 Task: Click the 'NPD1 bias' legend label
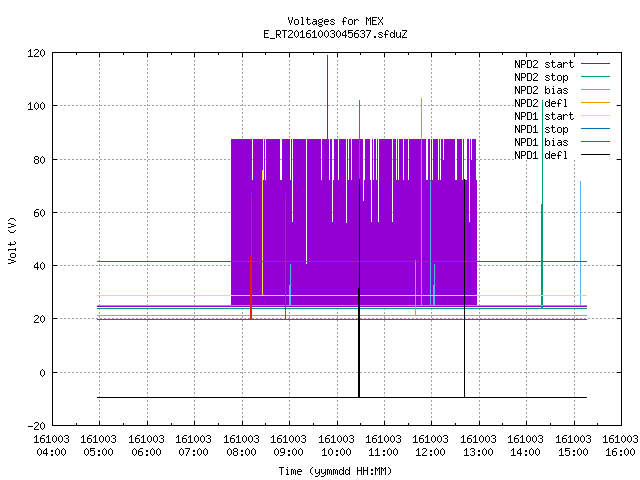click(541, 142)
